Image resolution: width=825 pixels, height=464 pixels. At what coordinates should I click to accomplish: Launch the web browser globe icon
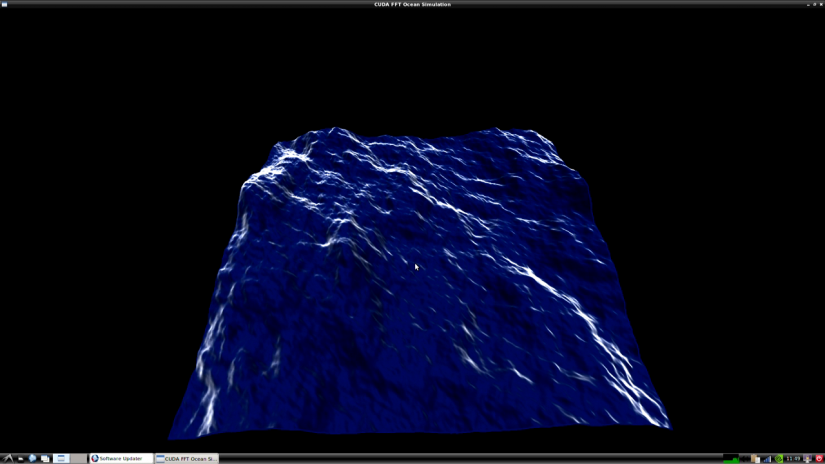tap(32, 459)
